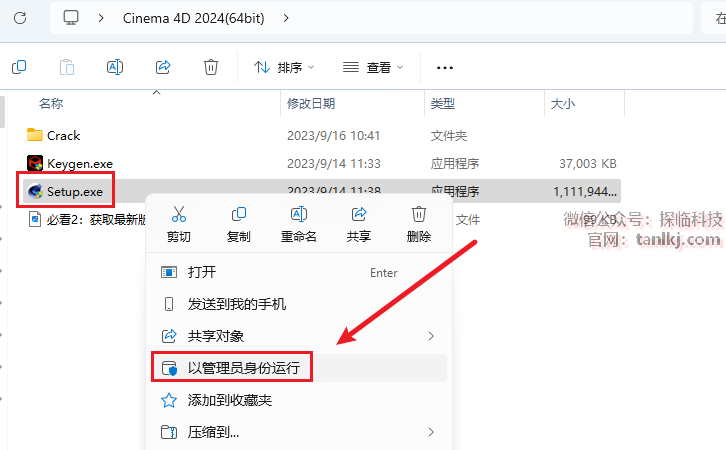Screen dimensions: 726x450
Task: Click the 1,111,944 size cell for Setup.exe
Action: [x=585, y=192]
